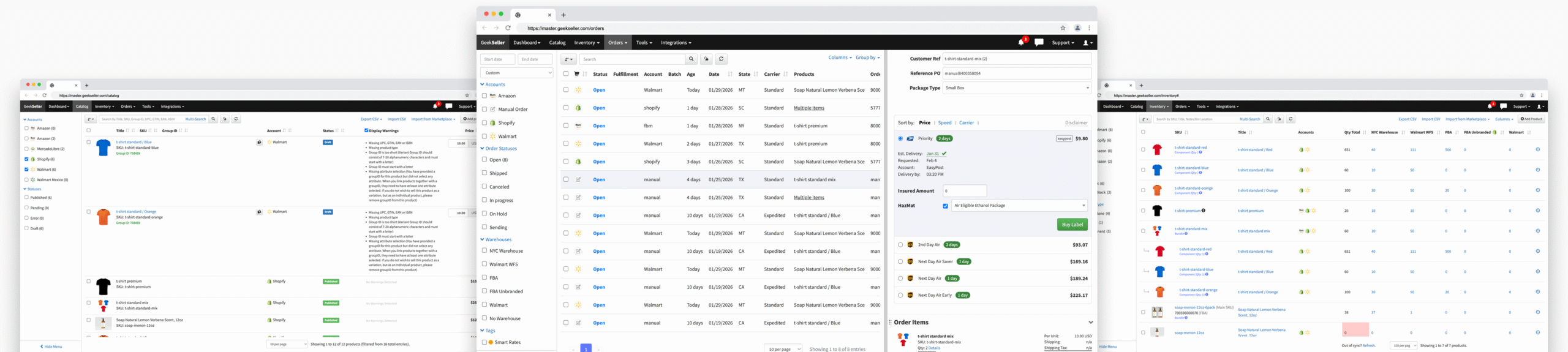Sort shipping rates by Speed
This screenshot has width=1568, height=352.
pos(944,123)
